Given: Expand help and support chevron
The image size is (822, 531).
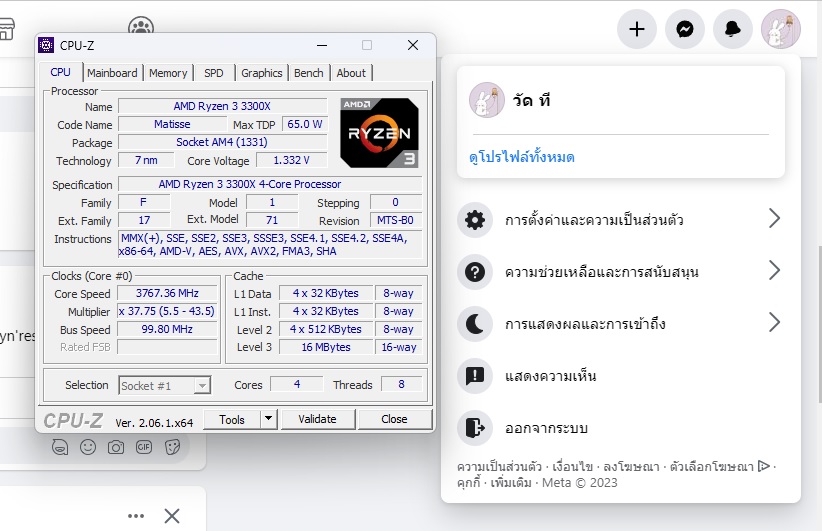Looking at the screenshot, I should click(x=773, y=271).
